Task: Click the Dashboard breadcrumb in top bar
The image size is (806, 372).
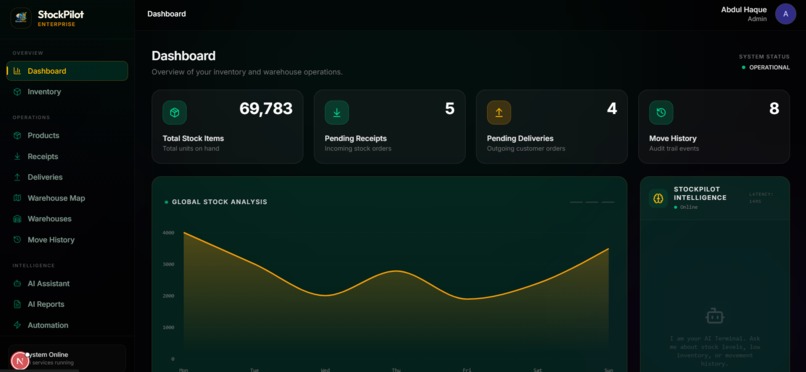Action: pos(167,14)
